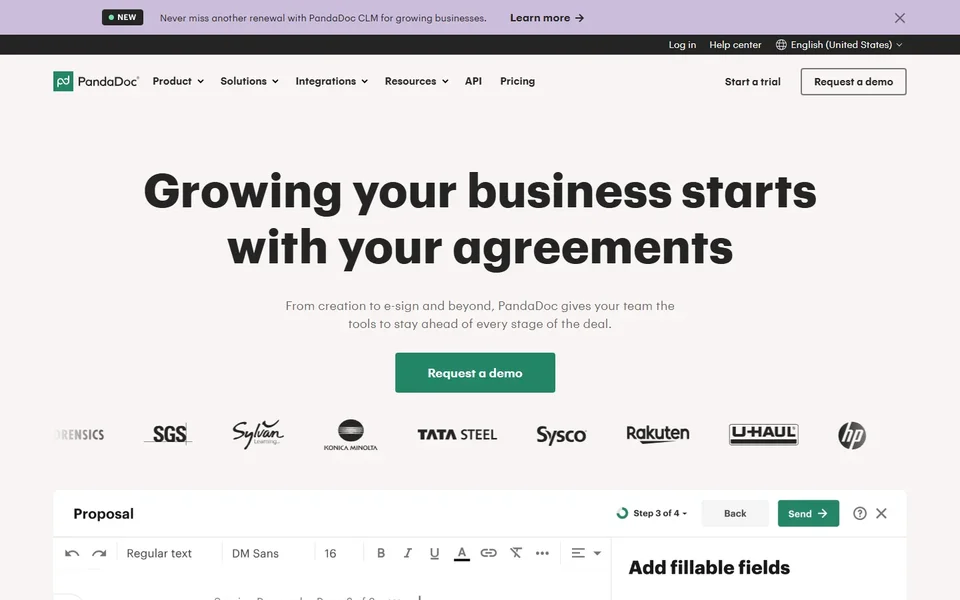
Task: Clear formatting with the strikethrough-T icon
Action: 516,553
